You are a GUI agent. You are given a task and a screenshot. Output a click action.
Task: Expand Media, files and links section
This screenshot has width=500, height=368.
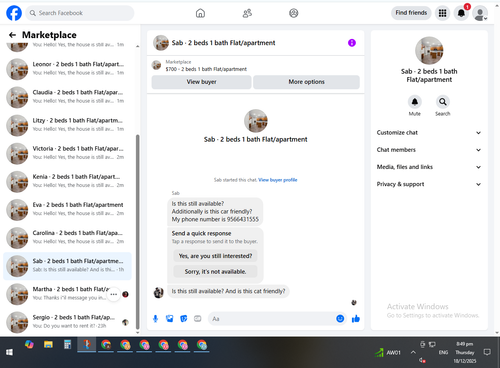pos(429,167)
